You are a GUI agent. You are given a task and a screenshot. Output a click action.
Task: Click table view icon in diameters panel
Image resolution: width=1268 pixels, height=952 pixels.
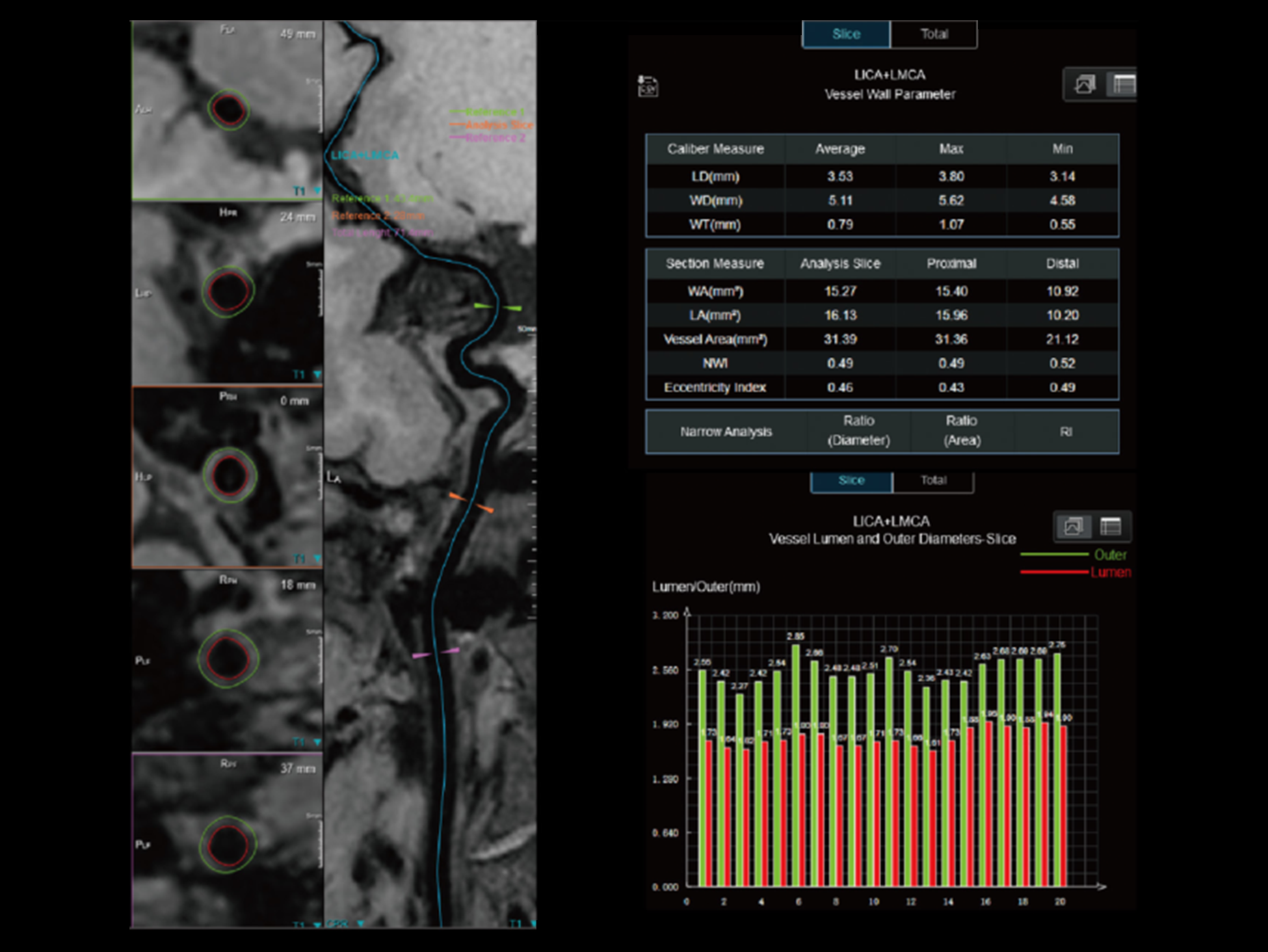coord(1111,526)
